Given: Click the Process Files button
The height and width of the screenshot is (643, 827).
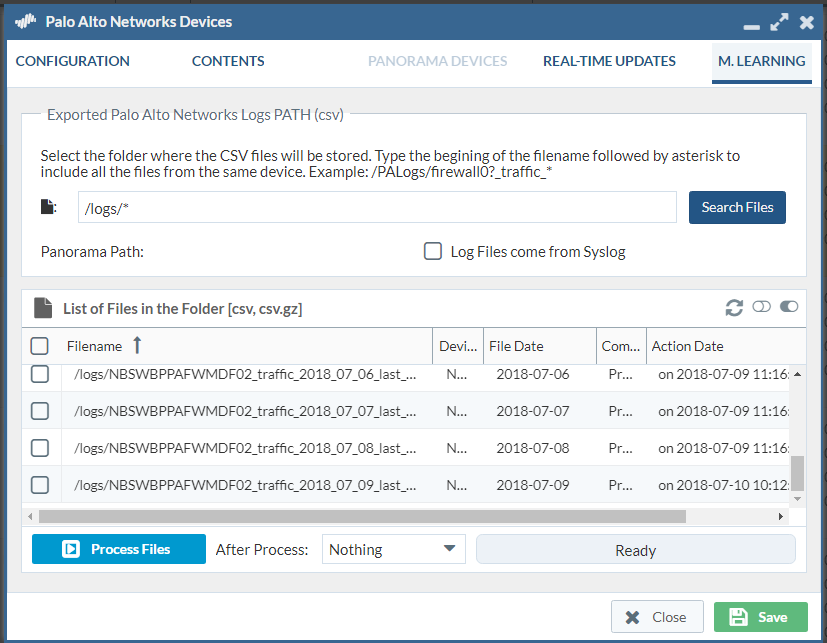Looking at the screenshot, I should (119, 549).
